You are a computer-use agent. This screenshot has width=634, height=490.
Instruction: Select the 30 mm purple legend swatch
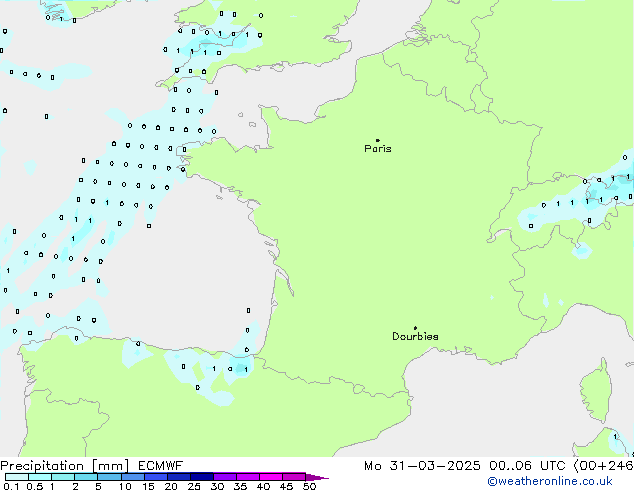pyautogui.click(x=224, y=477)
